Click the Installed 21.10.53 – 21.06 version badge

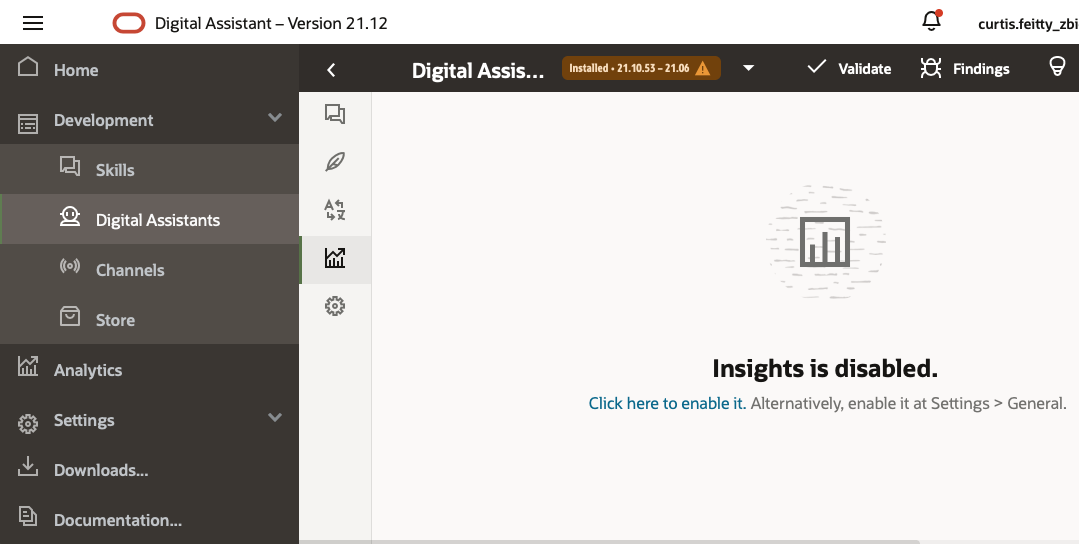(x=641, y=68)
